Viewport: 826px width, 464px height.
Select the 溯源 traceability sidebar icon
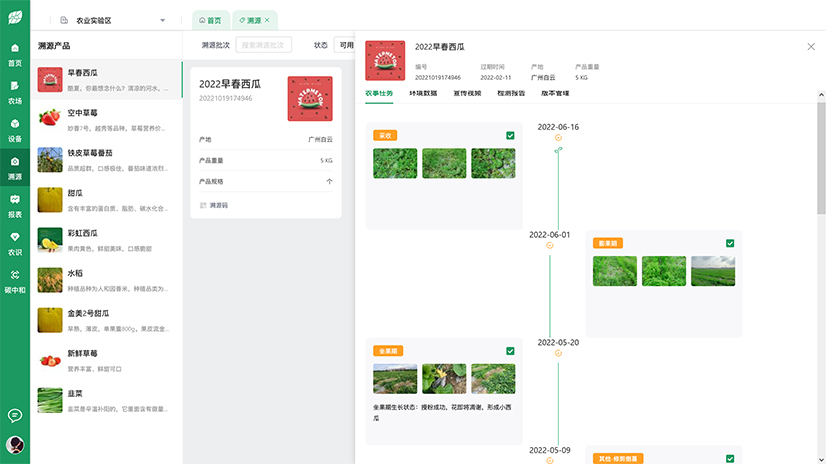pos(14,167)
